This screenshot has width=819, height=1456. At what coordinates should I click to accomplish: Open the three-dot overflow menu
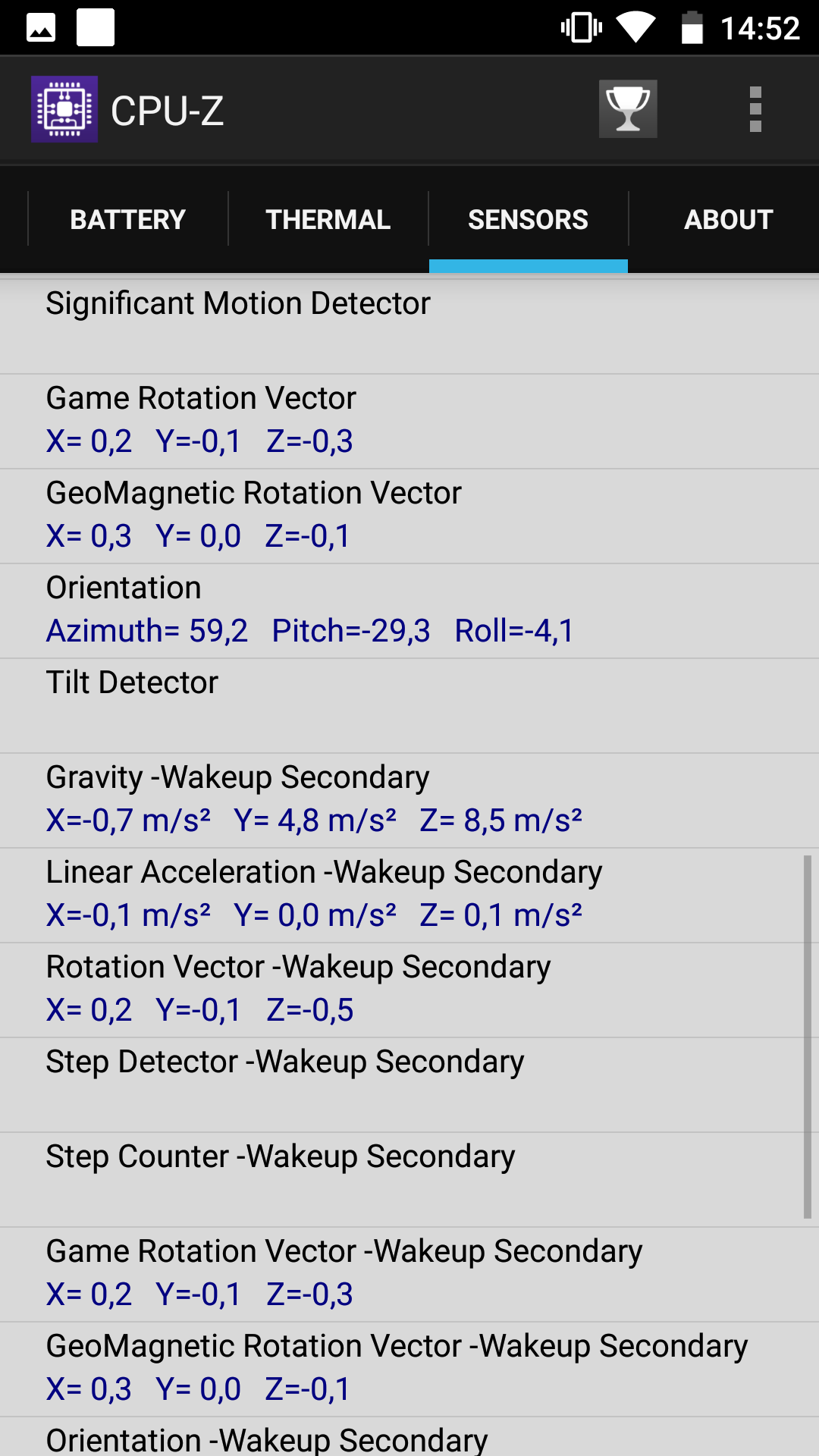click(x=755, y=109)
